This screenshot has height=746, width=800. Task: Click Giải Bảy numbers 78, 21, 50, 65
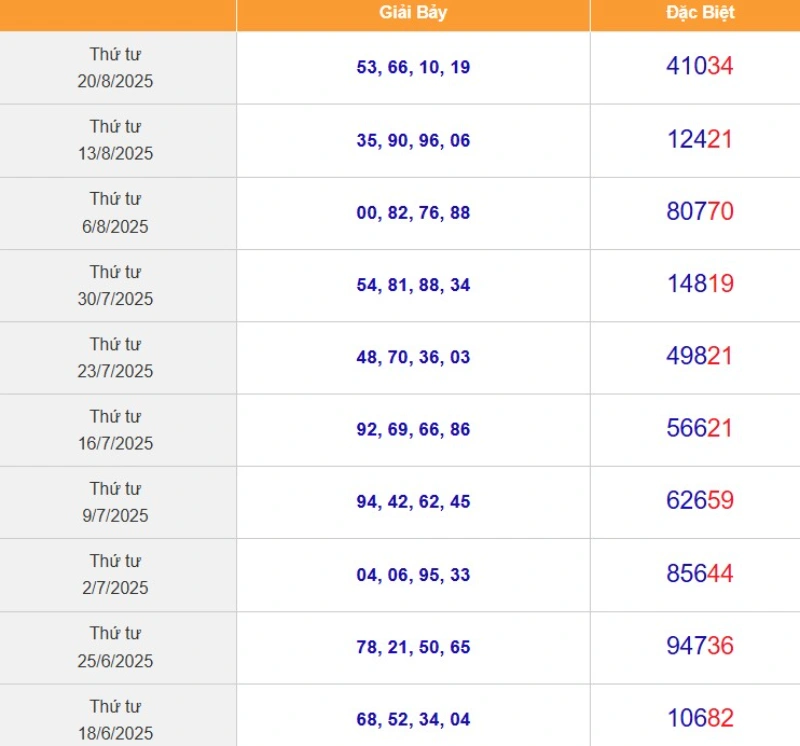point(413,647)
